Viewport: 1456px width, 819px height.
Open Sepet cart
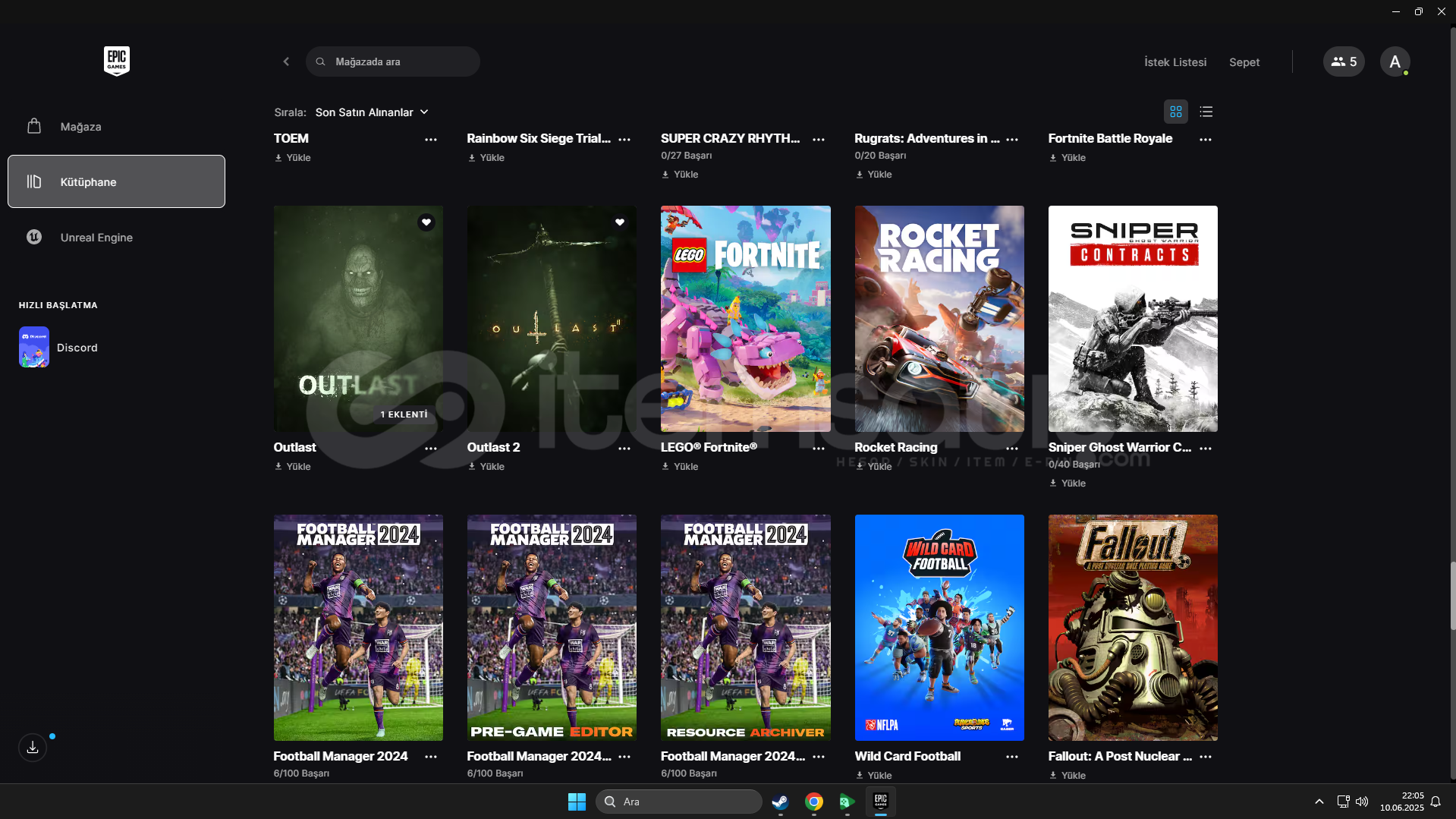click(1244, 62)
